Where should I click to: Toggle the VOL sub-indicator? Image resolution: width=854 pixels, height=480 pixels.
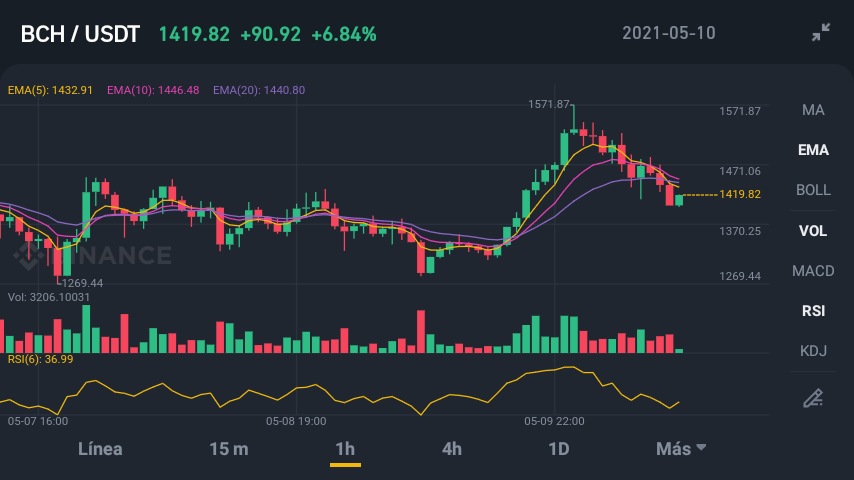(813, 231)
